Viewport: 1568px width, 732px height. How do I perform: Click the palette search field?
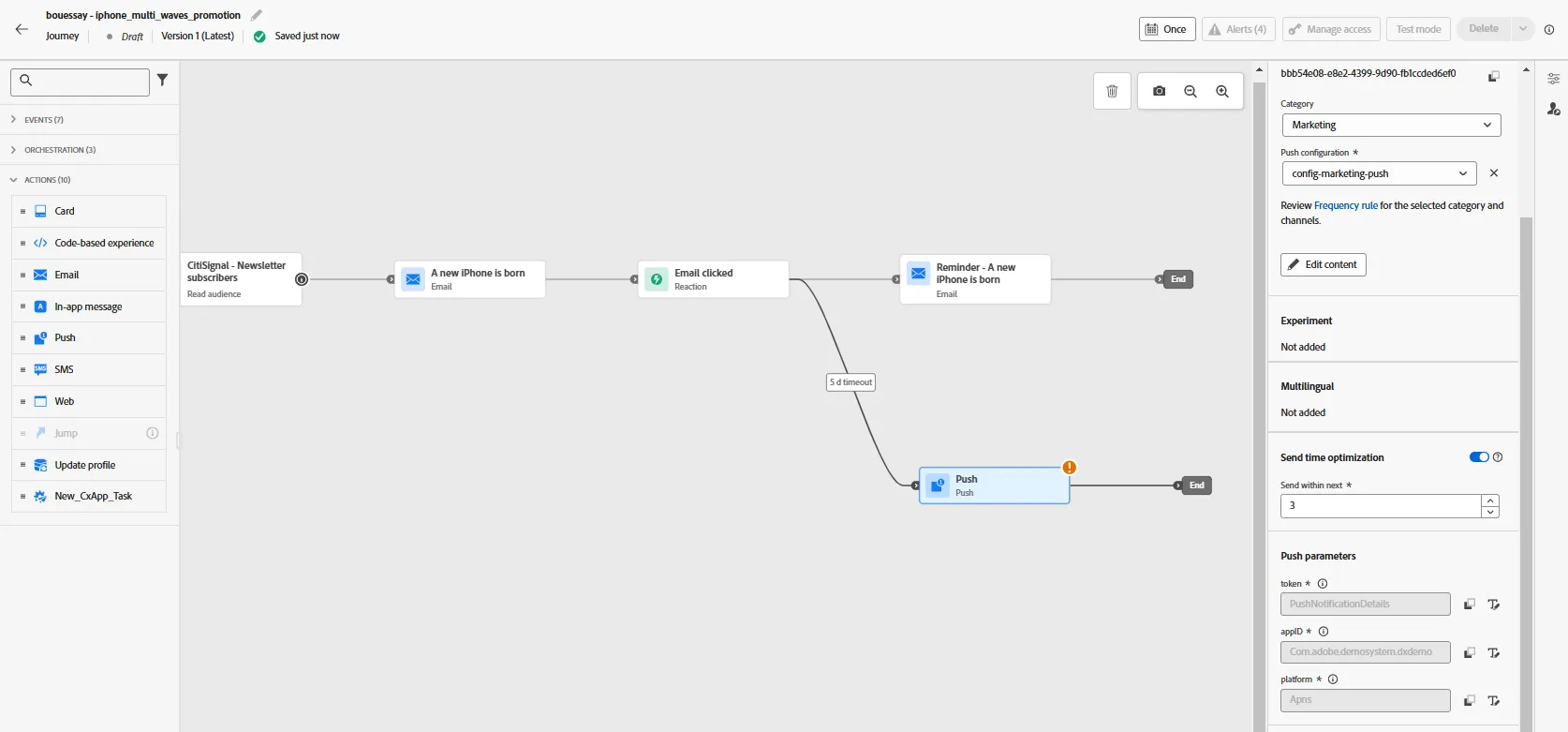80,82
